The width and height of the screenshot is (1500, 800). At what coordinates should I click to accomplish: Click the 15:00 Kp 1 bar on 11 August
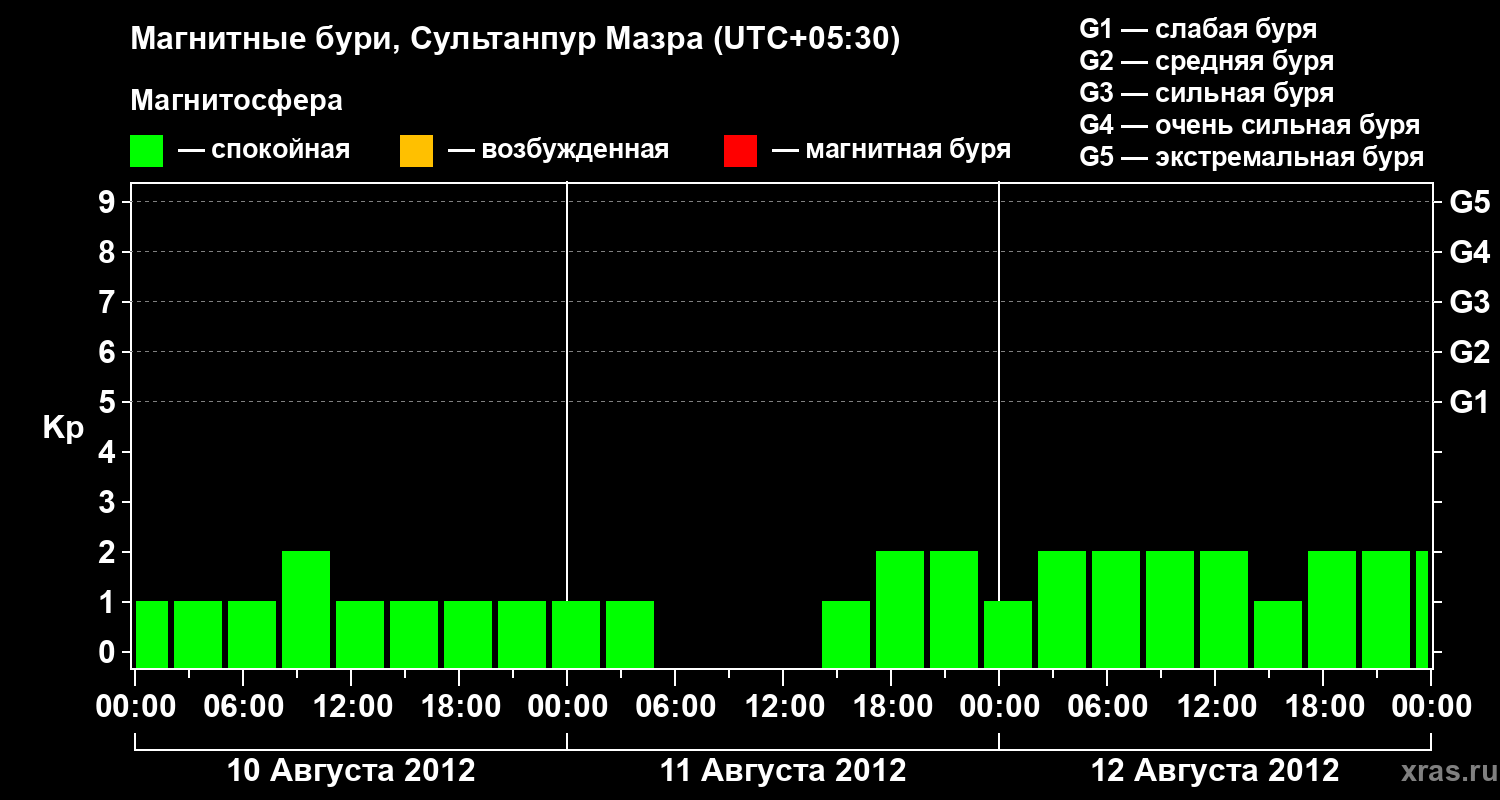(846, 634)
